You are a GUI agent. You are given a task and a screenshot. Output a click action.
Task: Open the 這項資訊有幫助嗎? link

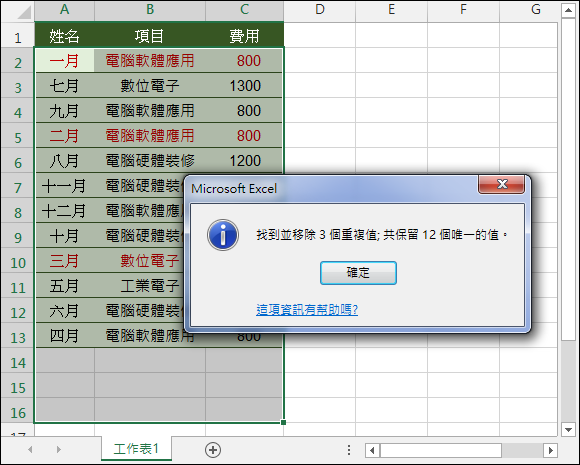(307, 309)
